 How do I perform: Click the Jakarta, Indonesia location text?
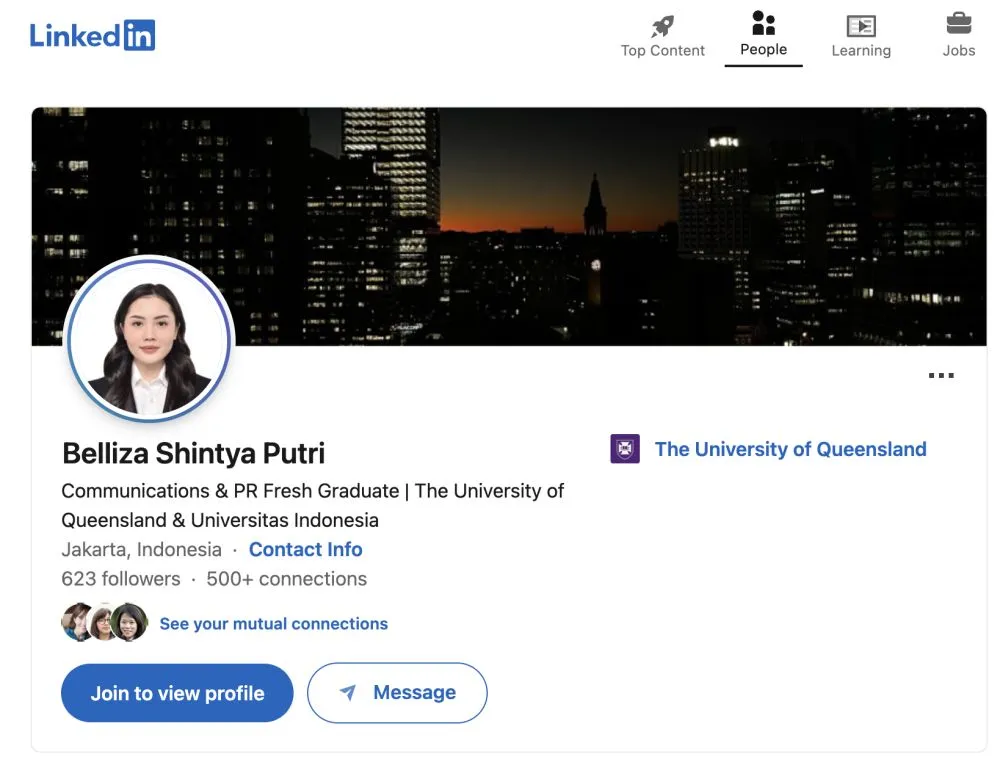coord(142,550)
